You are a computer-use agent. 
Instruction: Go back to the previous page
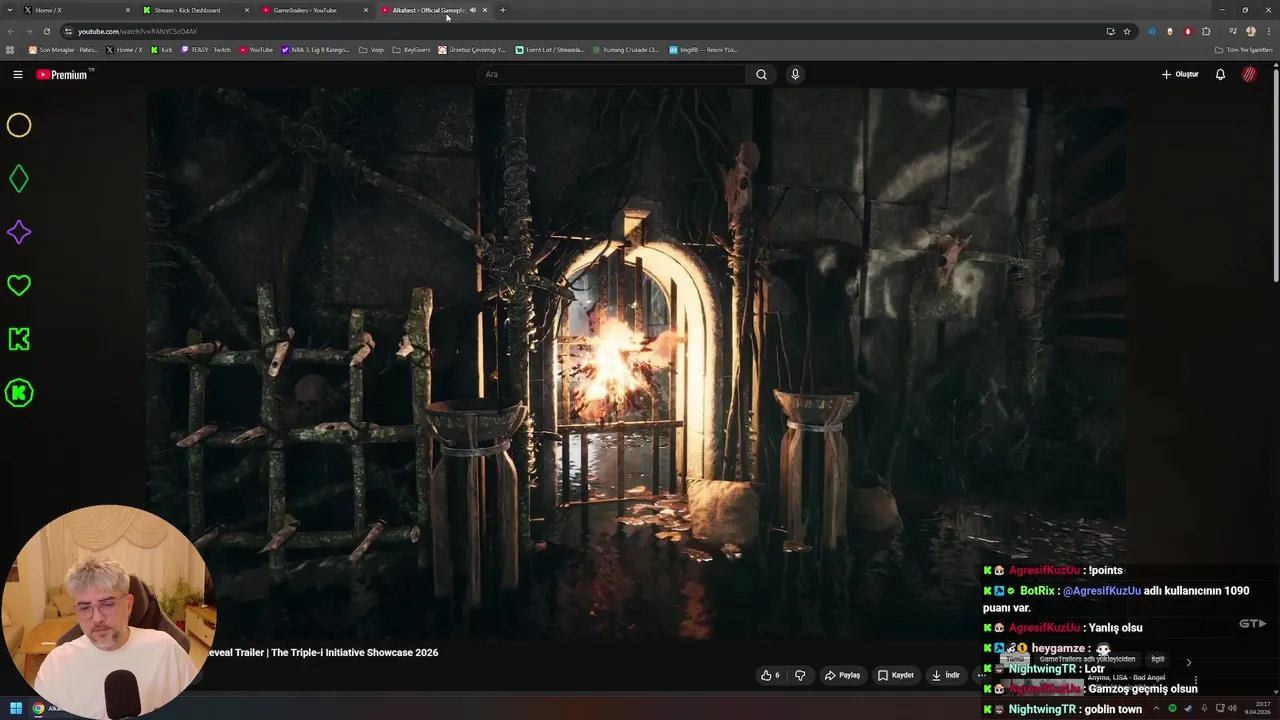click(x=10, y=31)
